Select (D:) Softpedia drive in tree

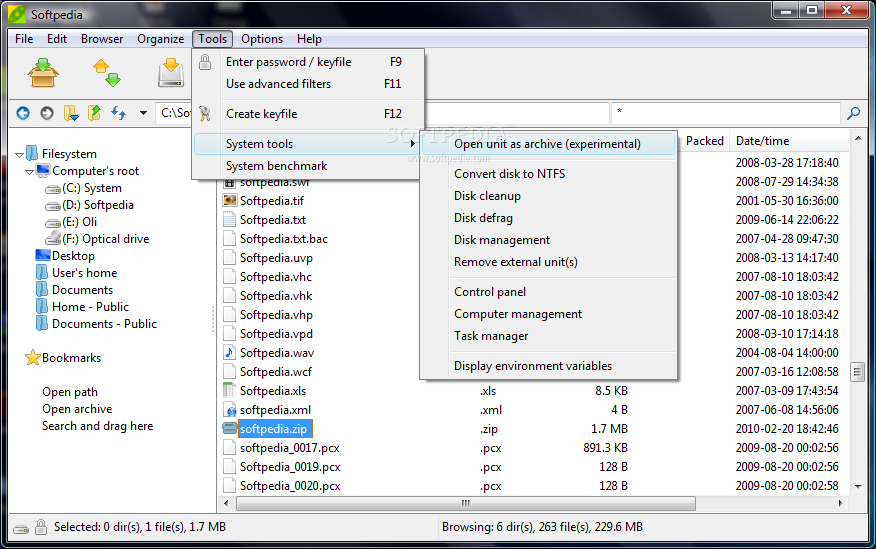(x=98, y=205)
